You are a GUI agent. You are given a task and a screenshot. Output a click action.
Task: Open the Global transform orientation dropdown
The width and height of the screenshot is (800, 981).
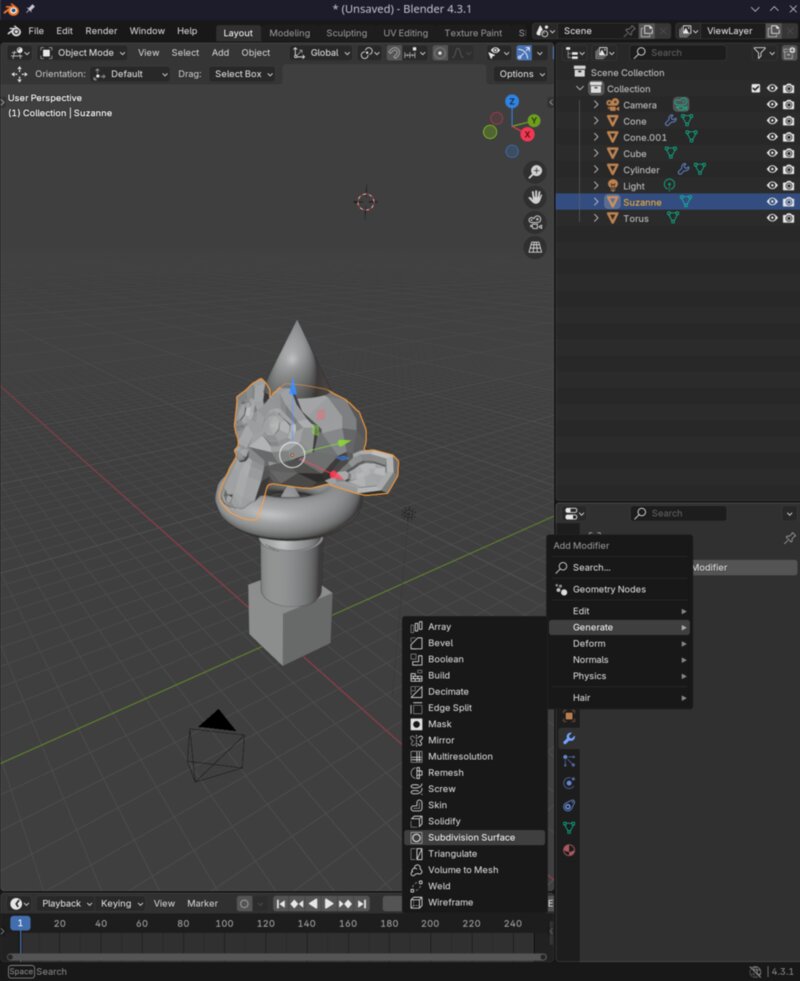point(322,53)
